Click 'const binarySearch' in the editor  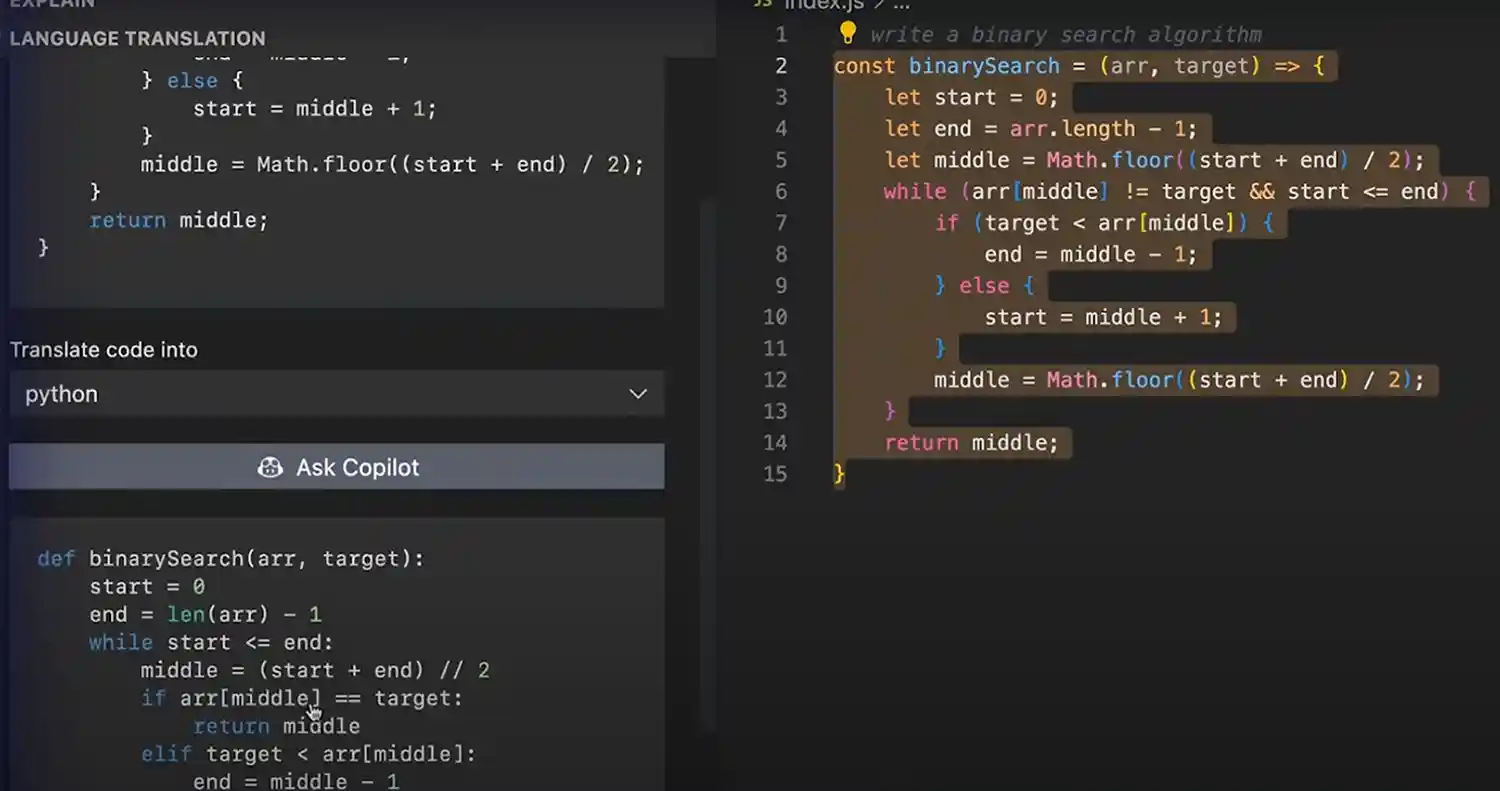tap(946, 66)
